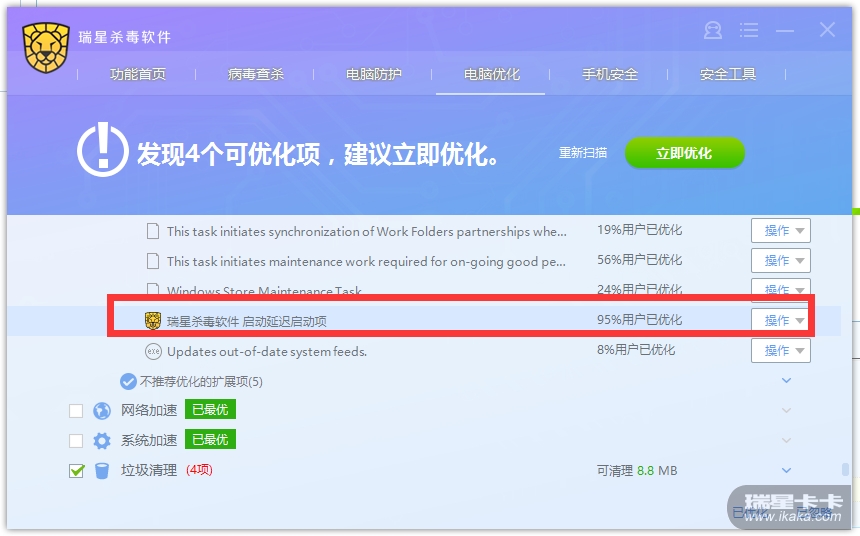The image size is (860, 536).
Task: Click the 已最优 badge next to 系统加速
Action: (210, 440)
